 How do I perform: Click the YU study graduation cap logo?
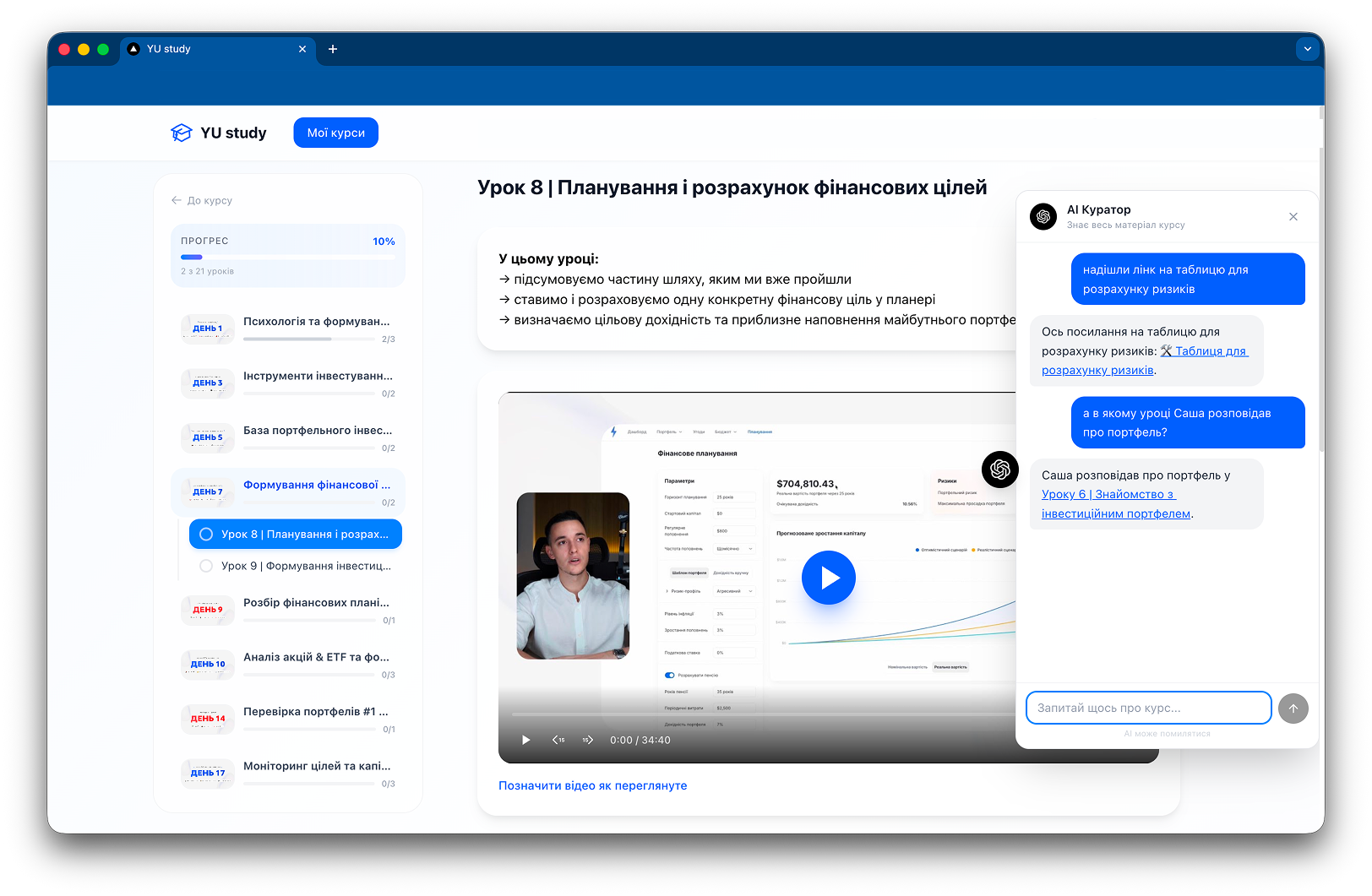pyautogui.click(x=182, y=132)
